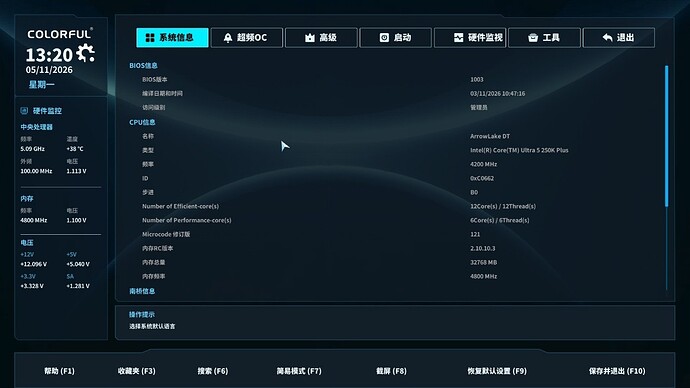Click the +5.040 V reading
The height and width of the screenshot is (388, 690).
[x=78, y=264]
